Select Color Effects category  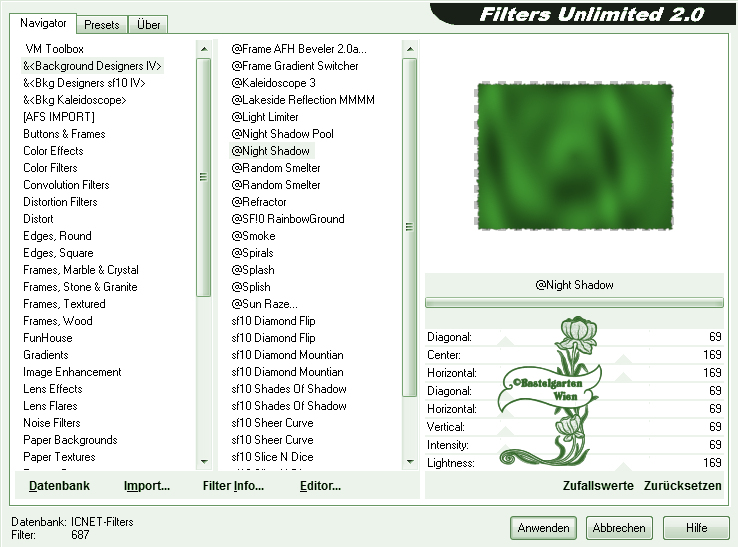(x=53, y=151)
